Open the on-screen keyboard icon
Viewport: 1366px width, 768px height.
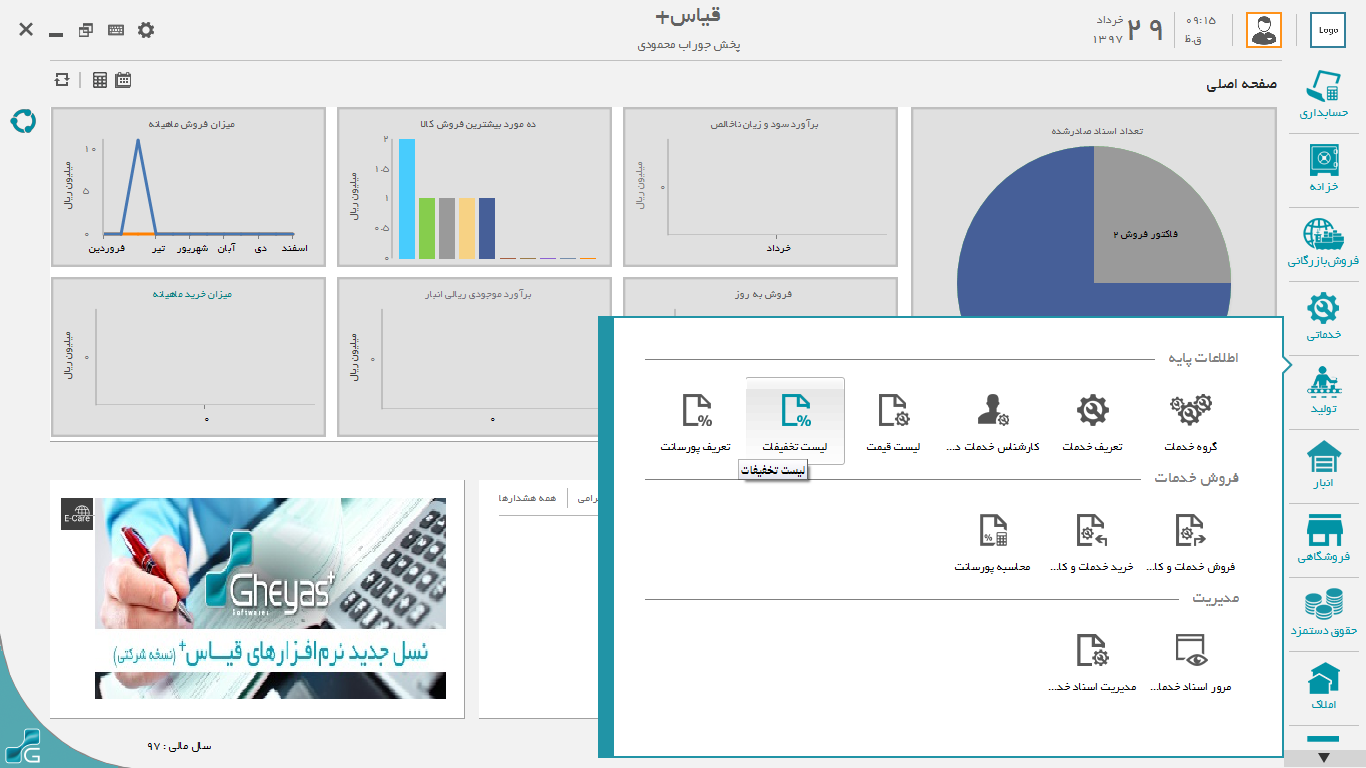[116, 30]
